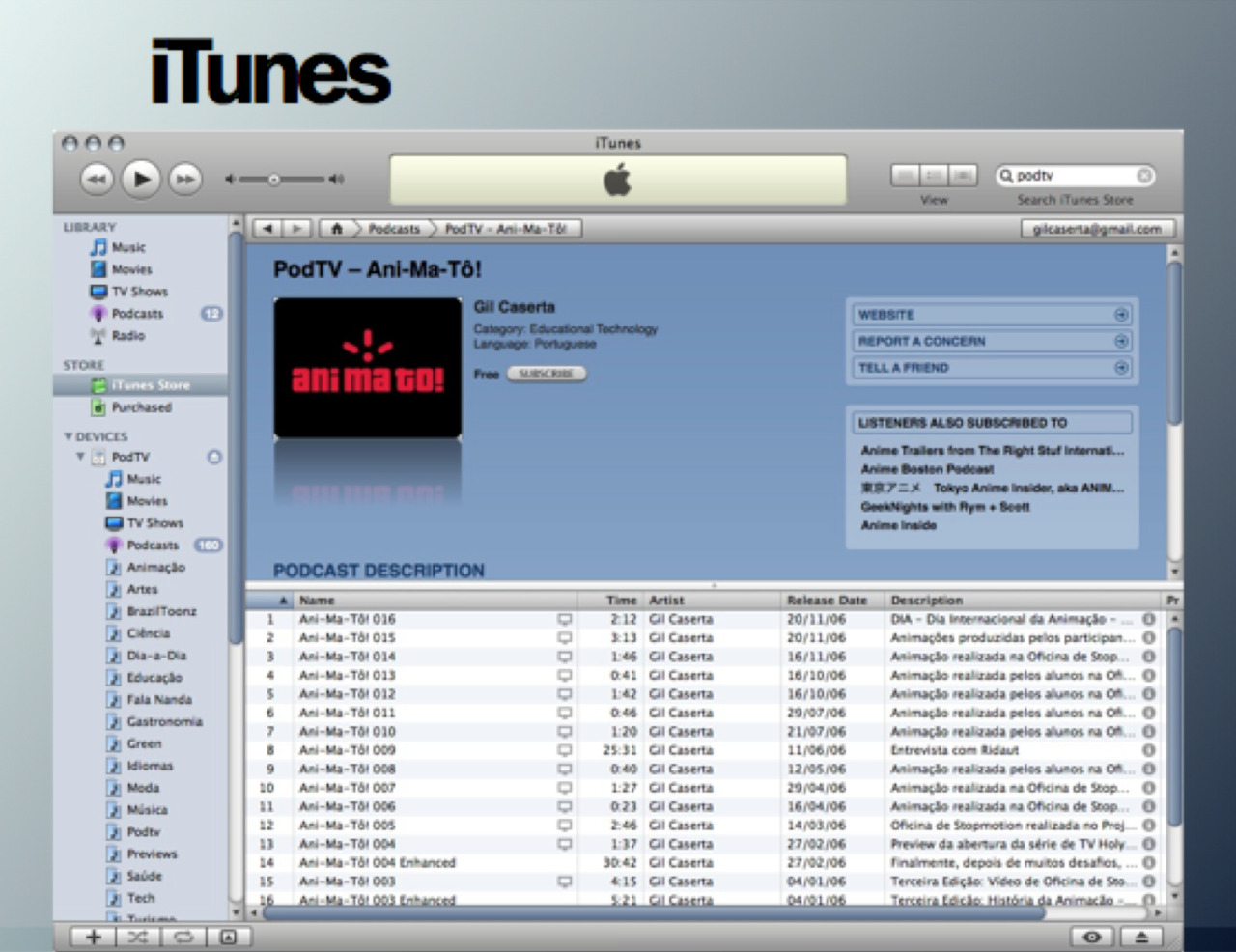1236x952 pixels.
Task: Click the Podcasts breadcrumb tab
Action: coord(394,229)
